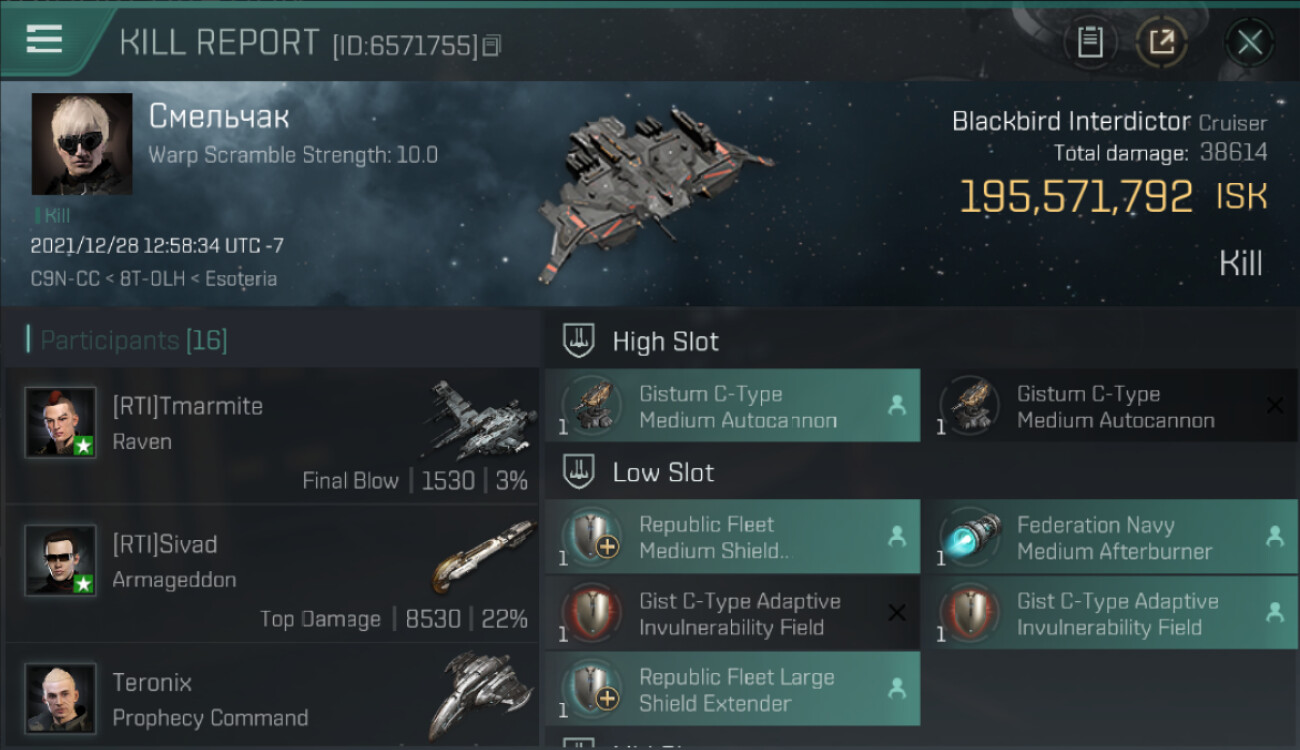Open [RTI]Tmarmite's character portrait
Viewport: 1300px width, 750px height.
[61, 423]
